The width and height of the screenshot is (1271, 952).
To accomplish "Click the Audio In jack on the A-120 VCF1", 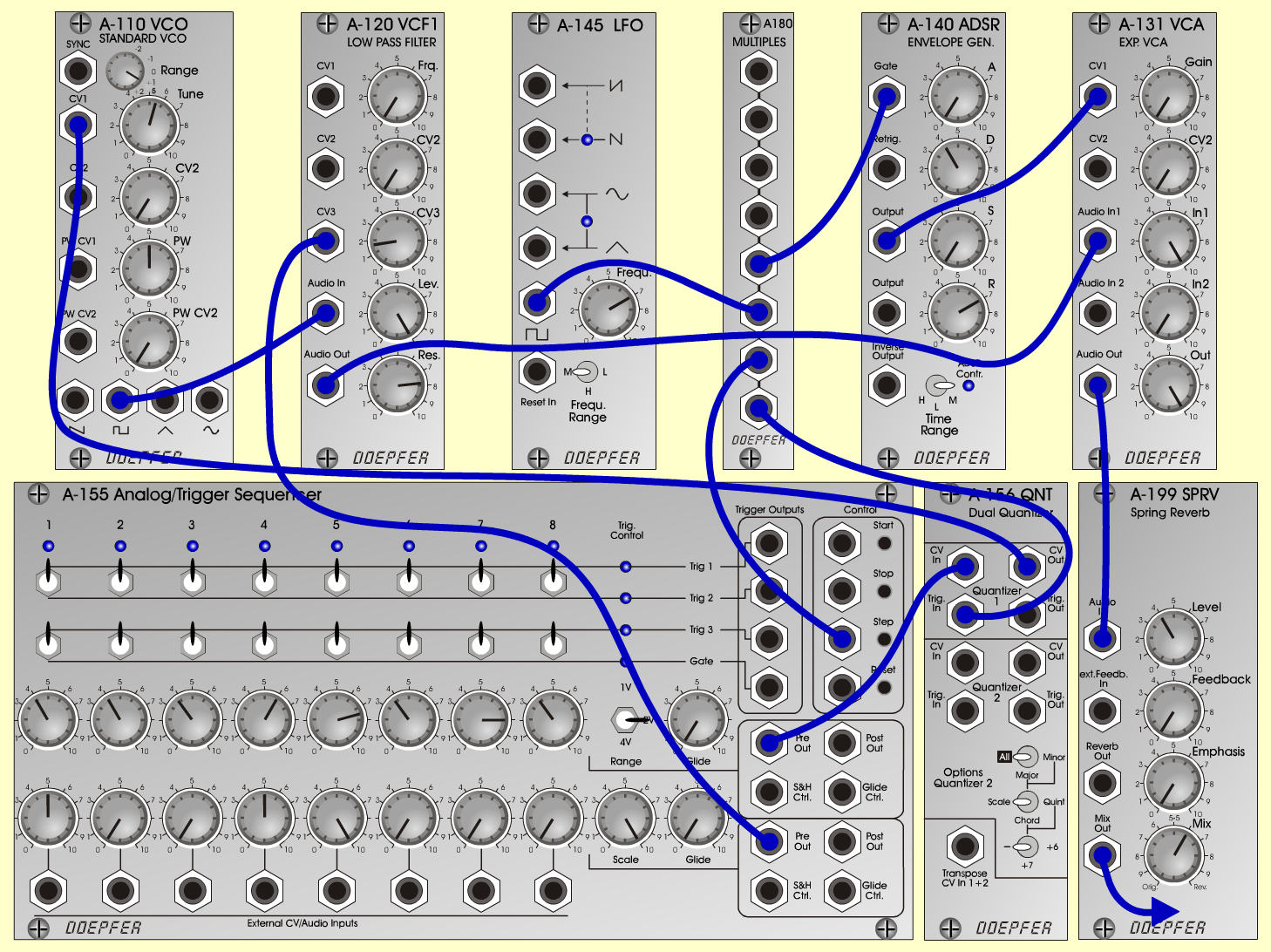I will click(325, 313).
